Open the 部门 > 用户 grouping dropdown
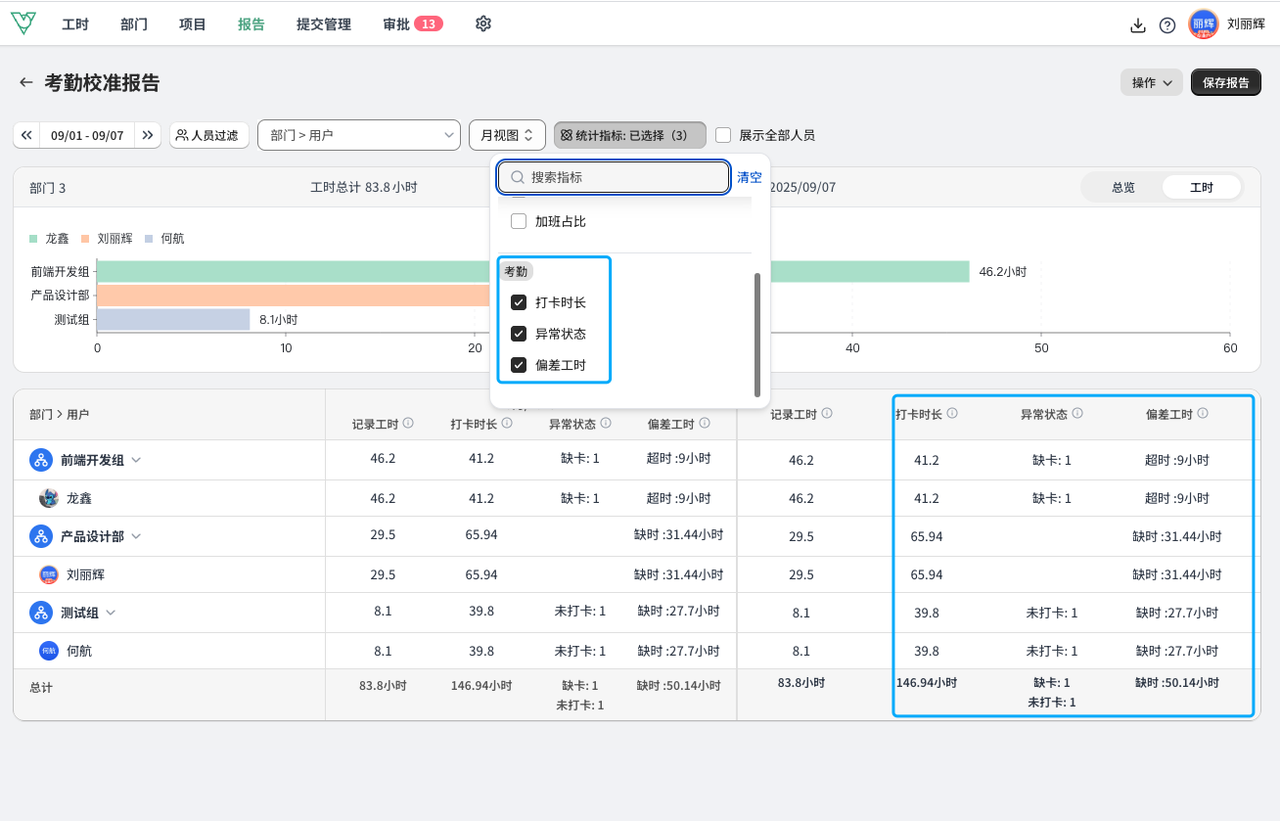The width and height of the screenshot is (1280, 821). tap(358, 135)
